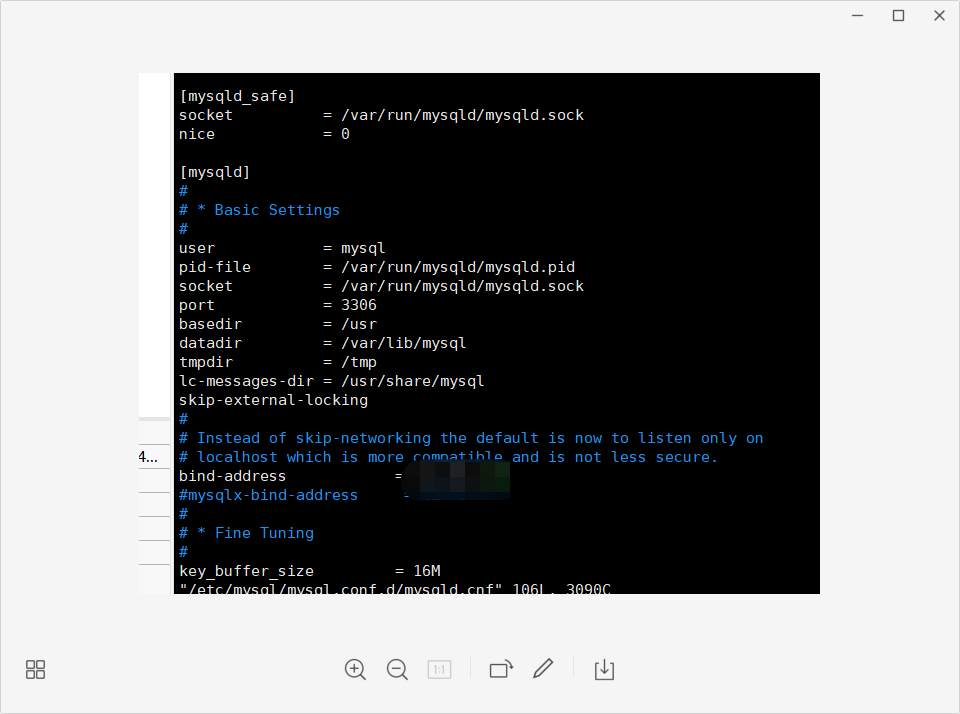Open the pencil annotation tool
960x714 pixels.
[543, 669]
